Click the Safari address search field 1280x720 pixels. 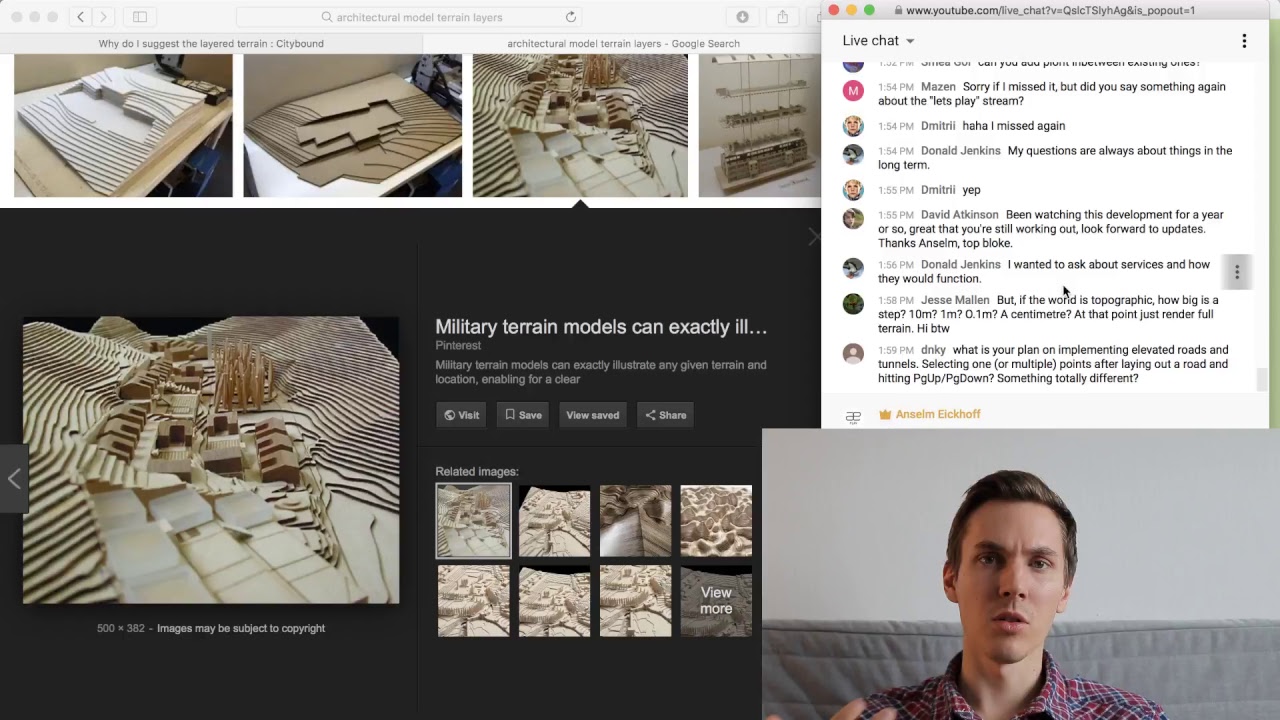tap(410, 17)
